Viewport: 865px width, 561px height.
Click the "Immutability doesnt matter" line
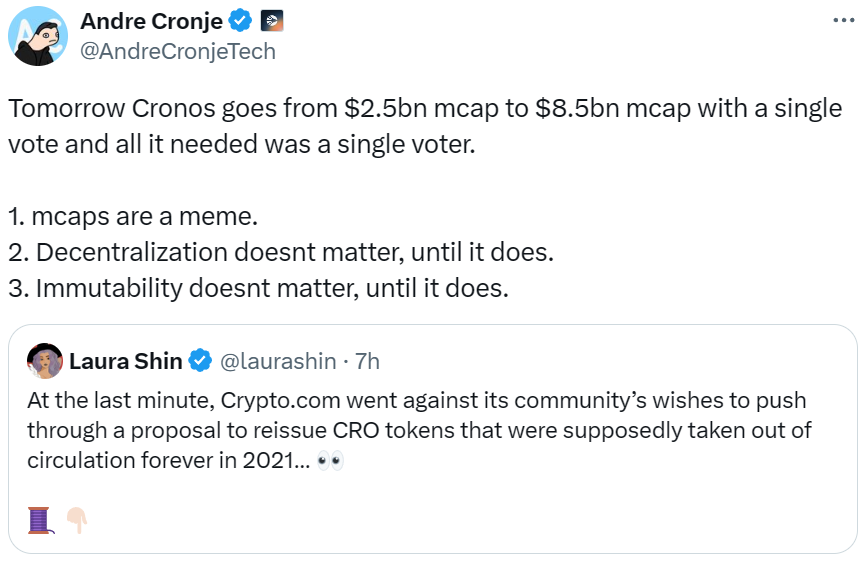tap(259, 288)
